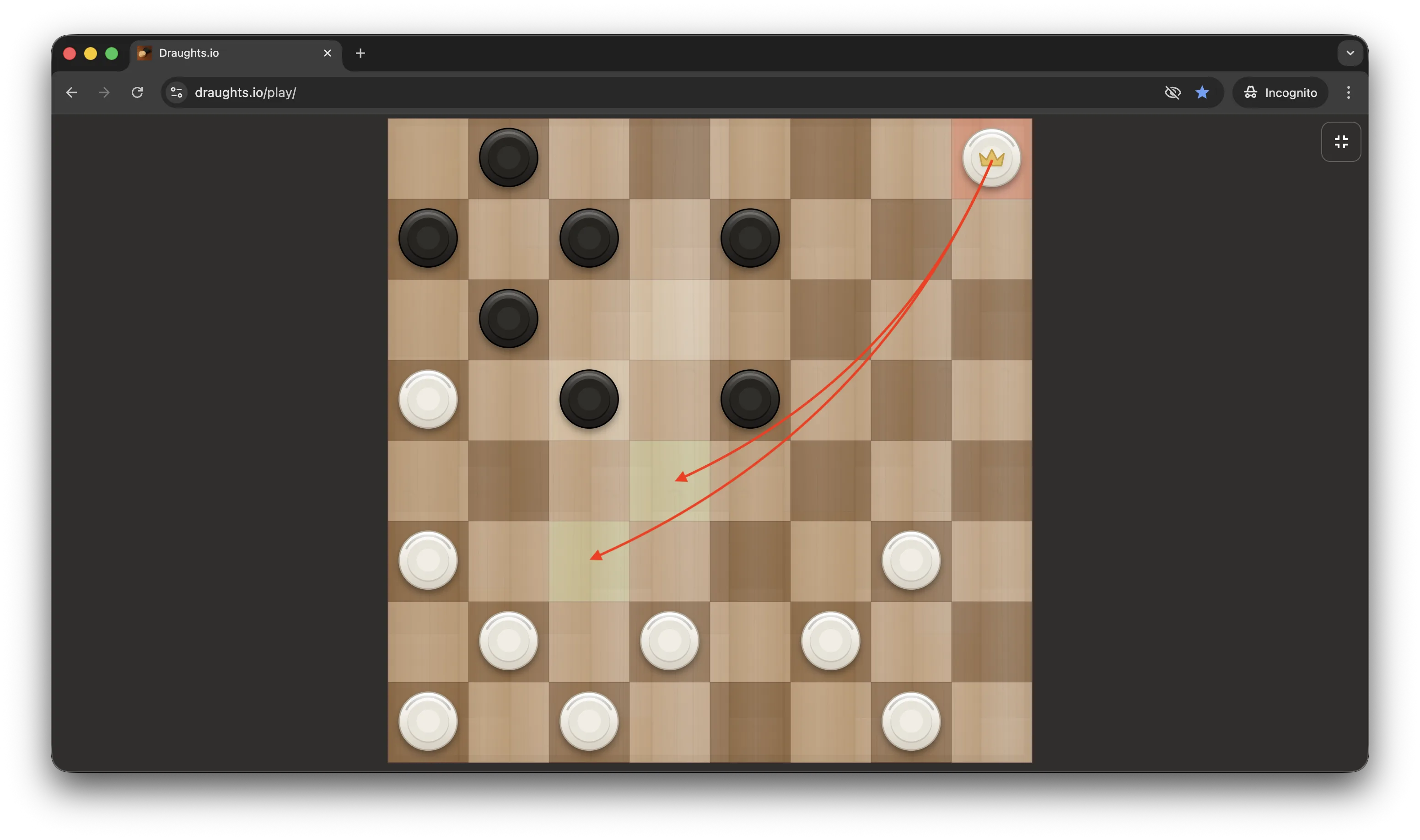Image resolution: width=1420 pixels, height=840 pixels.
Task: Open site permission settings beside the URL
Action: [176, 92]
